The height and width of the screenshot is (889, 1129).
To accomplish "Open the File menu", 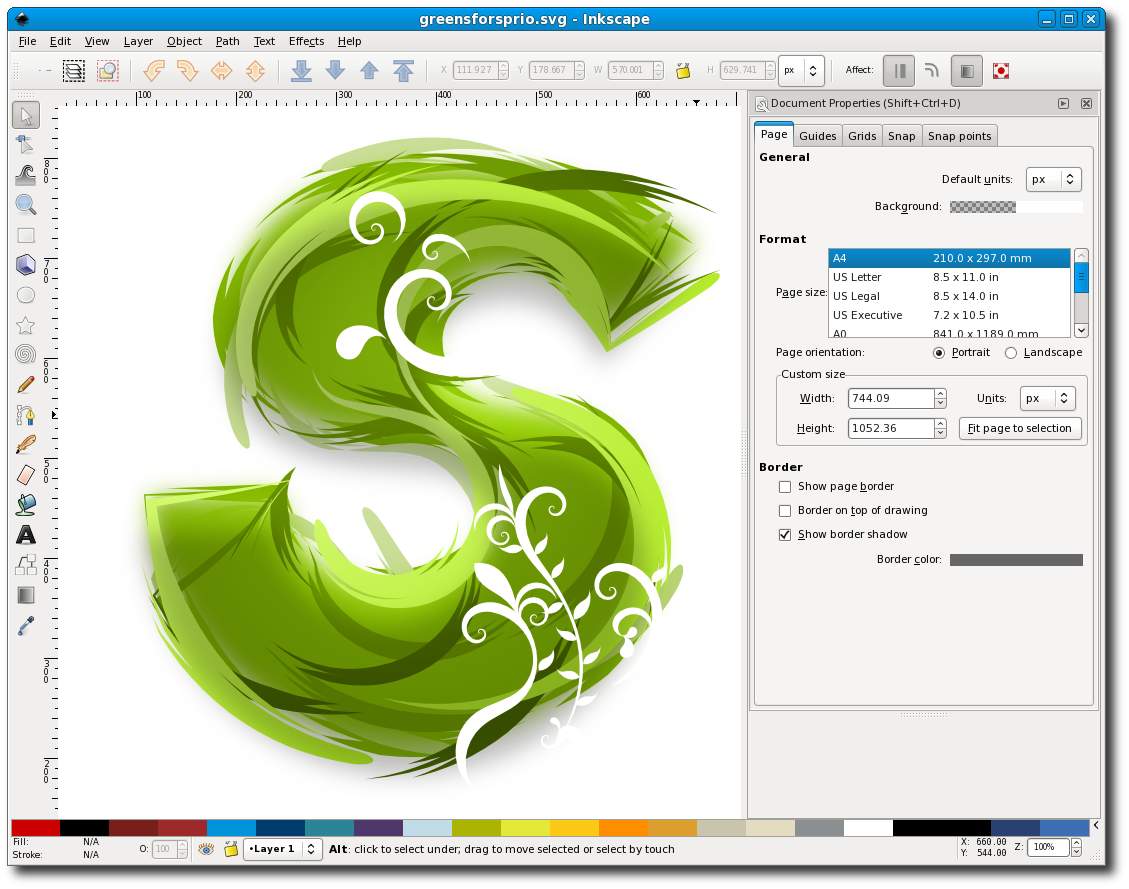I will click(27, 41).
